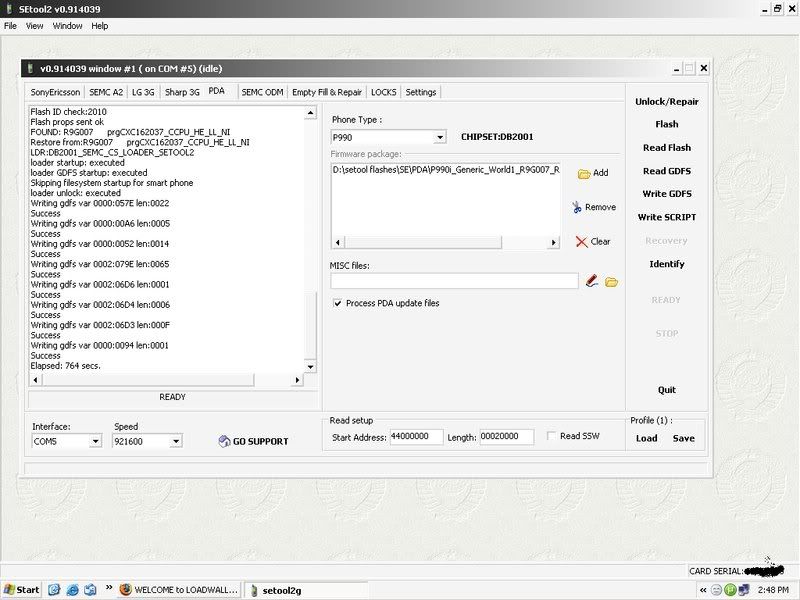800x600 pixels.
Task: Click the taskbar clock showing 2:48 PM
Action: (773, 590)
